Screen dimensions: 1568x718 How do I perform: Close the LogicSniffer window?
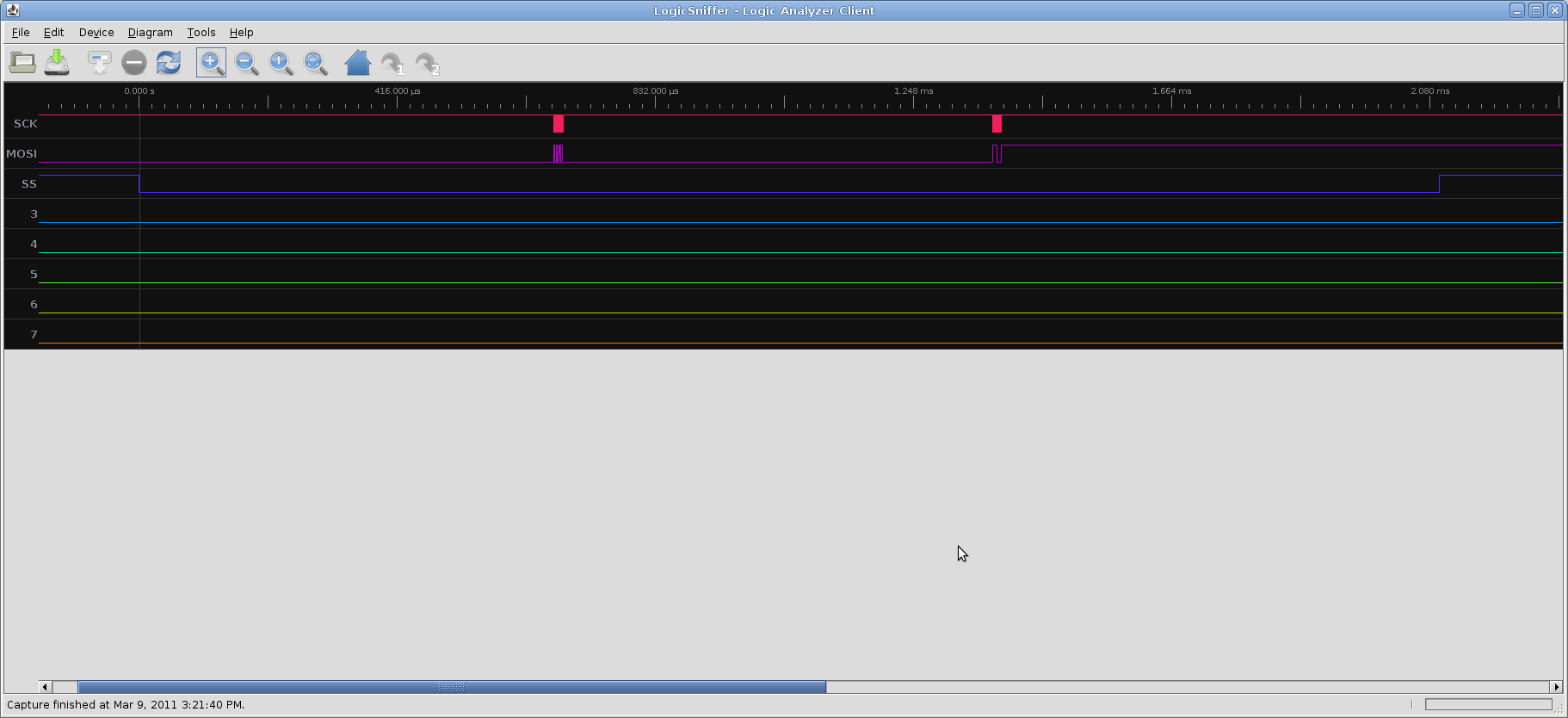(x=1554, y=10)
